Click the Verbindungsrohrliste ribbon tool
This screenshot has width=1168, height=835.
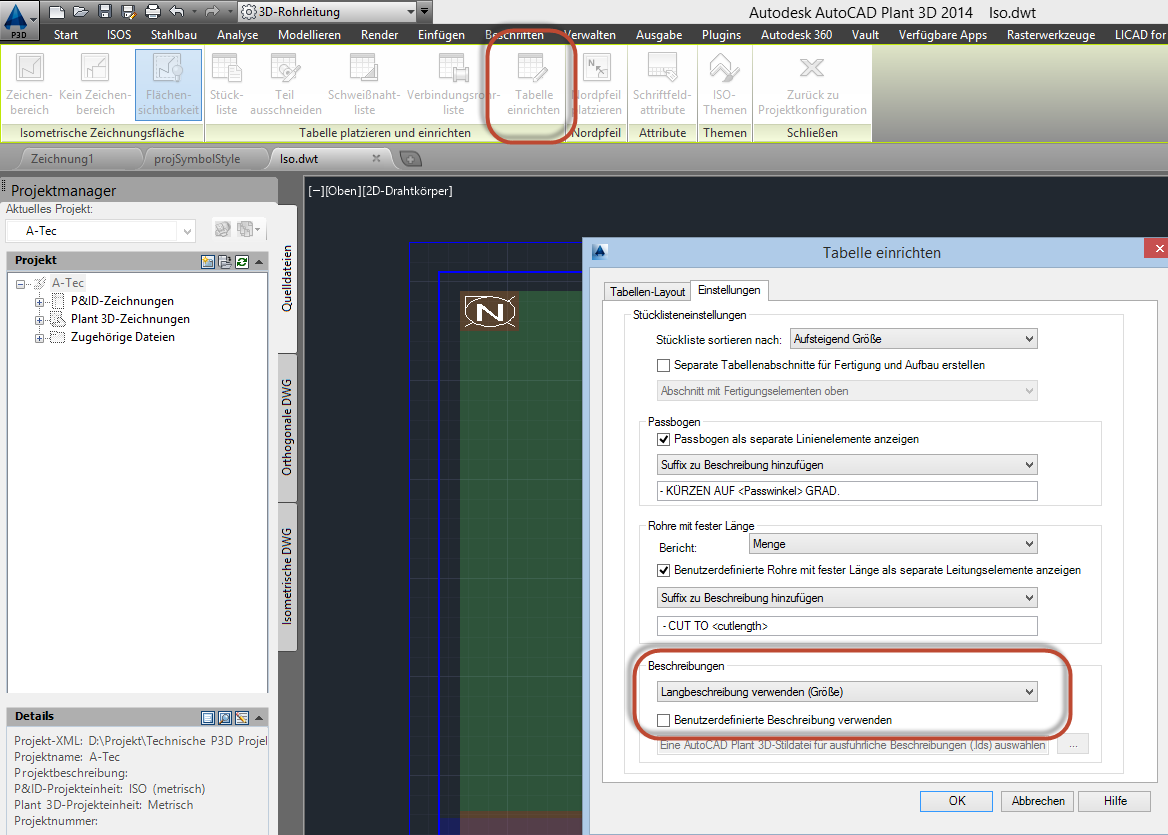(454, 85)
